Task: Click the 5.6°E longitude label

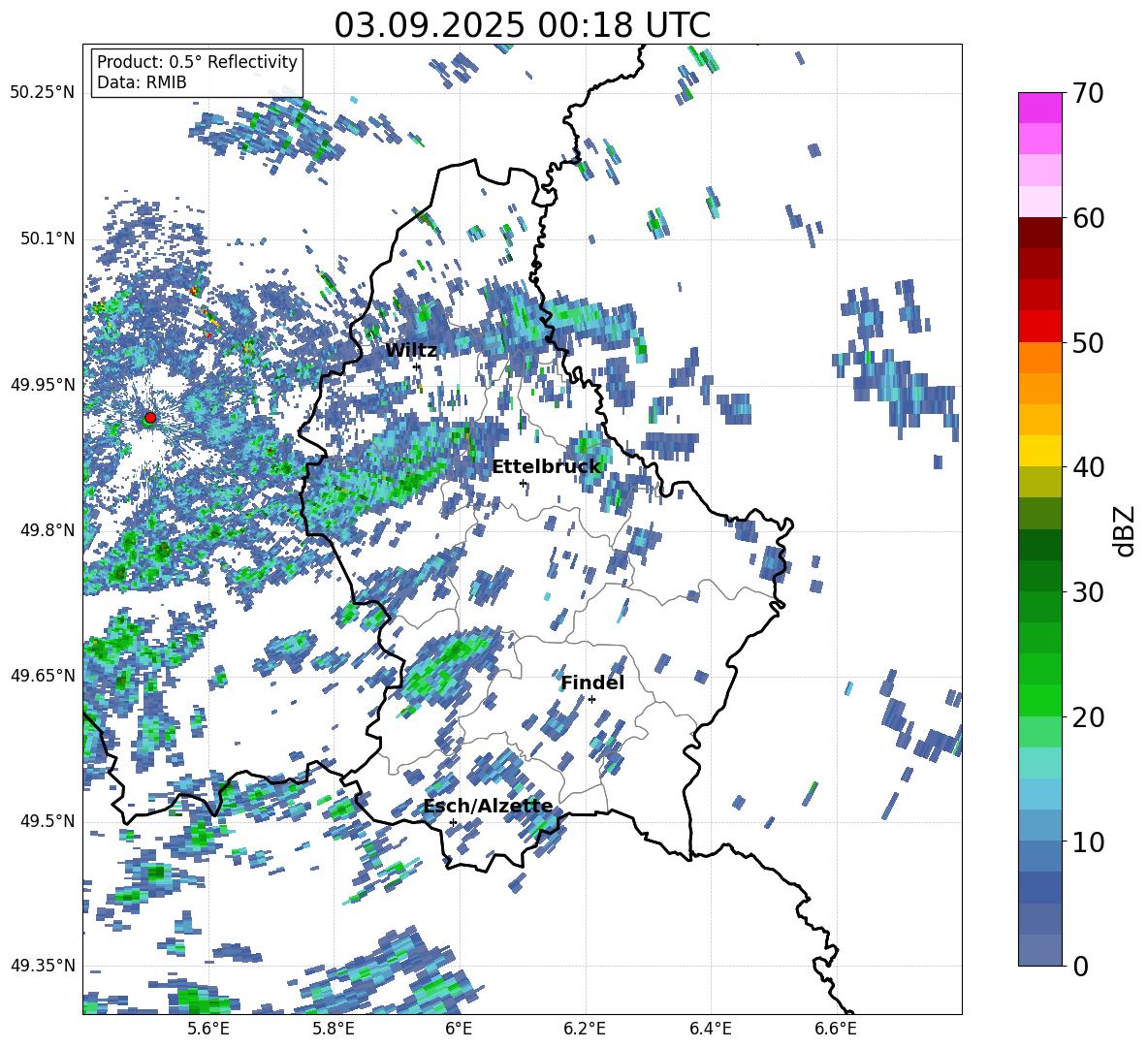Action: pos(207,1029)
